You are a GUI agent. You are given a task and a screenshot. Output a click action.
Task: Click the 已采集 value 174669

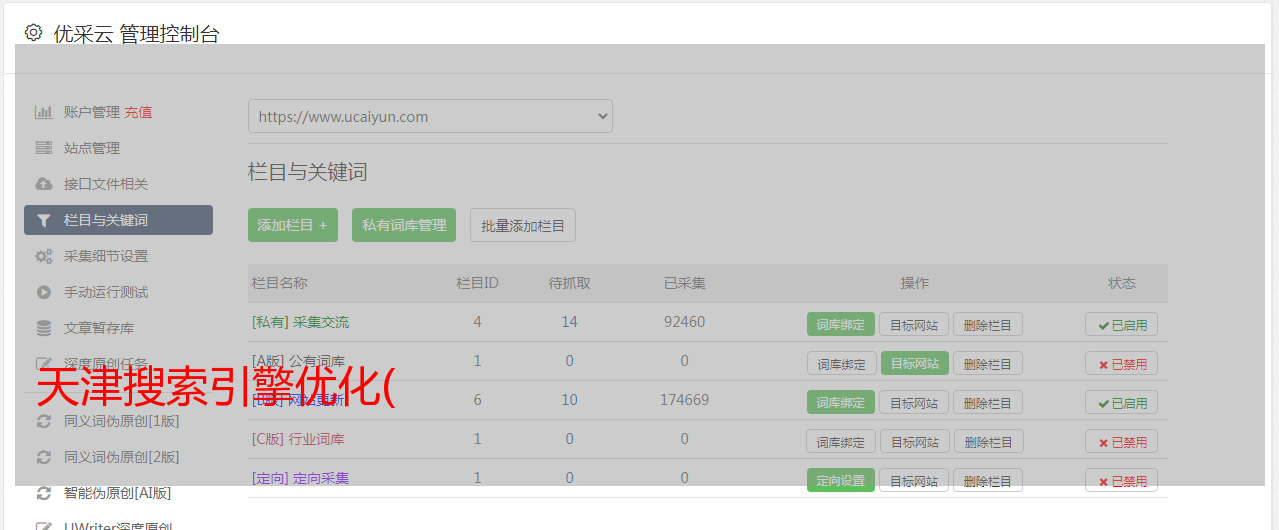685,400
